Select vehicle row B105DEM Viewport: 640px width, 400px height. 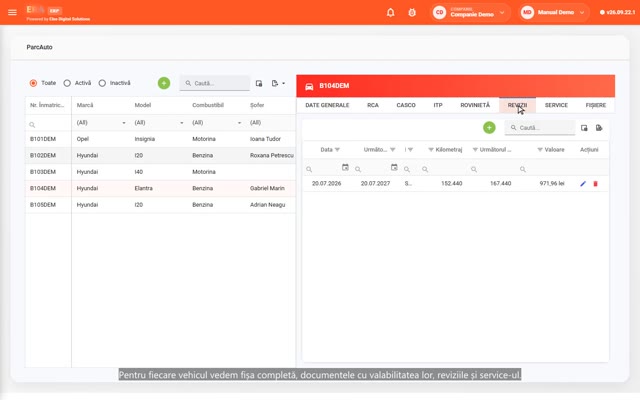tap(160, 205)
